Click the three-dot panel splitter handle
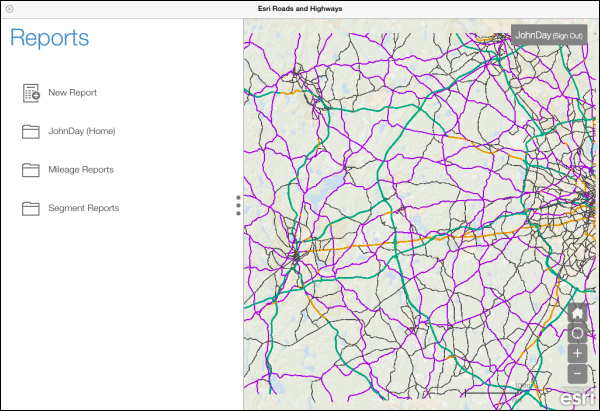Viewport: 600px width, 411px height. pos(238,205)
